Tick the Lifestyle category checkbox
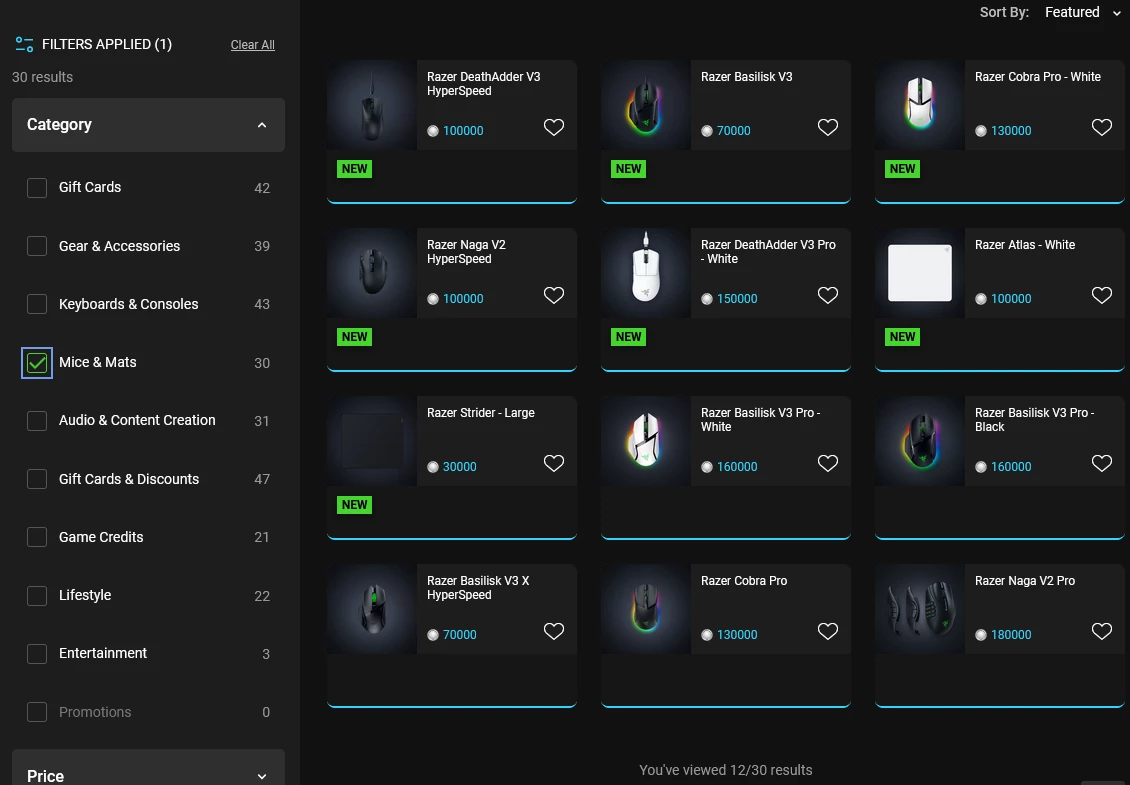The image size is (1130, 785). pos(37,595)
